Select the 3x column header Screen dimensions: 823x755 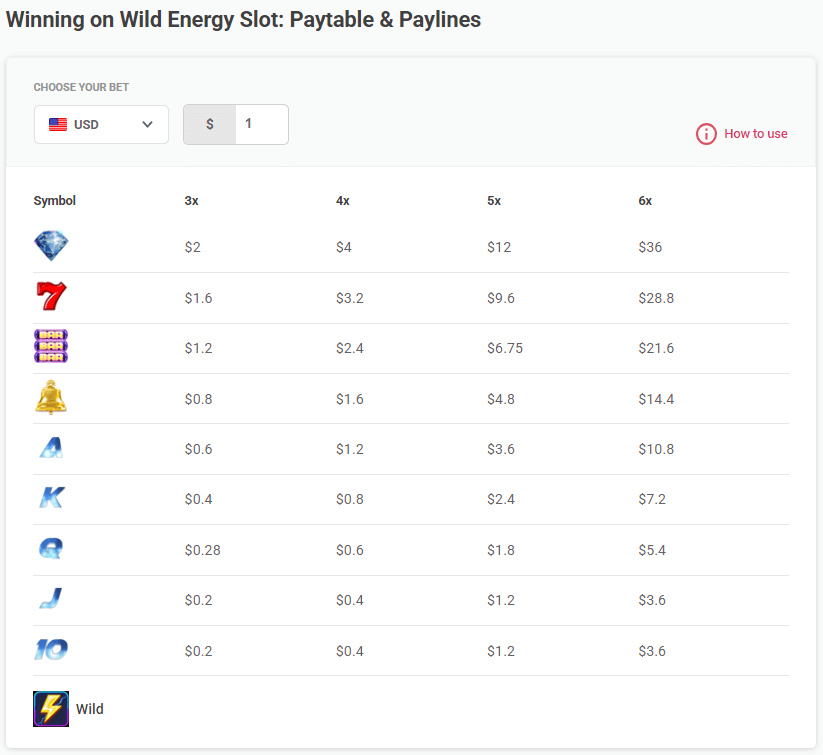(191, 200)
